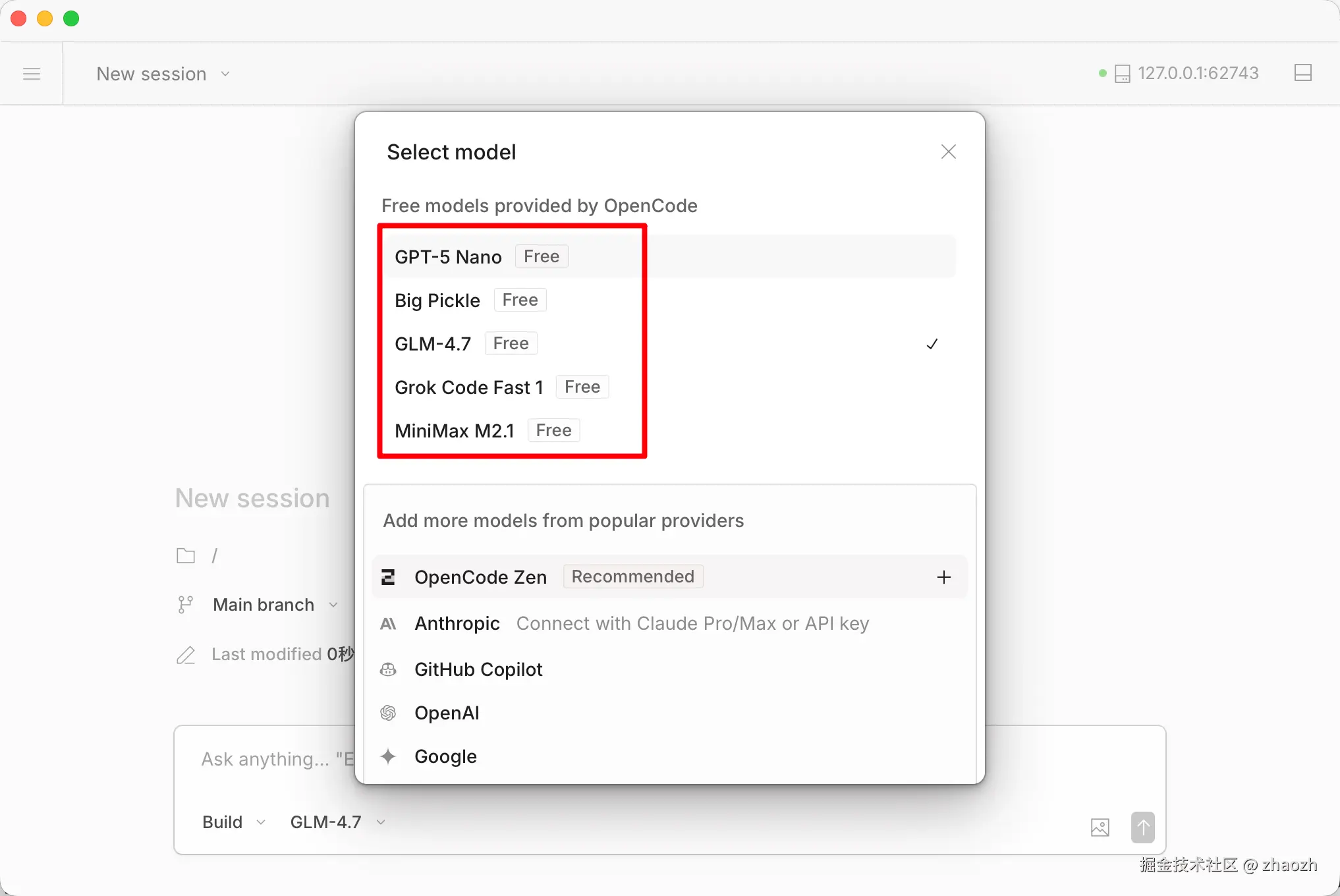Select the checked GLM-4.7 entry
Screen dimensions: 1340x896
point(433,344)
